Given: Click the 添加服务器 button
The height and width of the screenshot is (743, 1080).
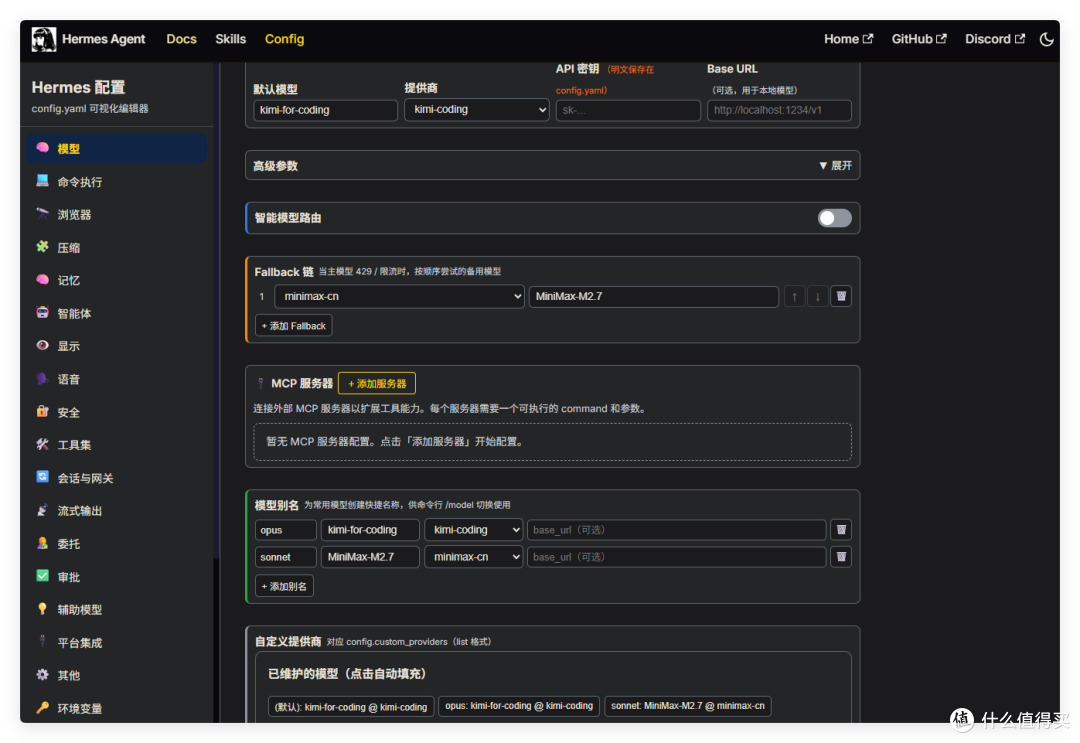Looking at the screenshot, I should click(x=377, y=384).
